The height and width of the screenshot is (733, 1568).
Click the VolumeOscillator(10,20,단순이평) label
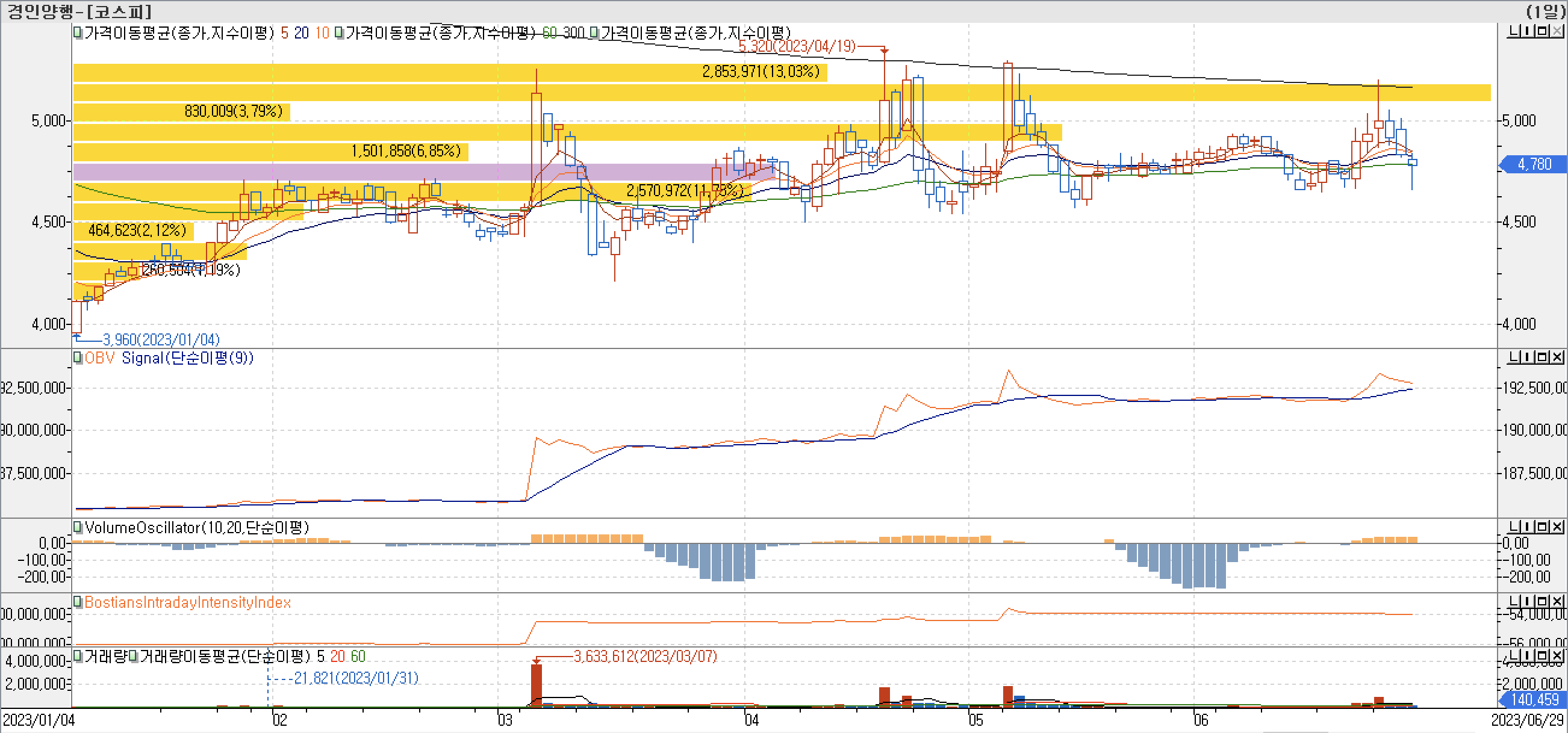(197, 527)
